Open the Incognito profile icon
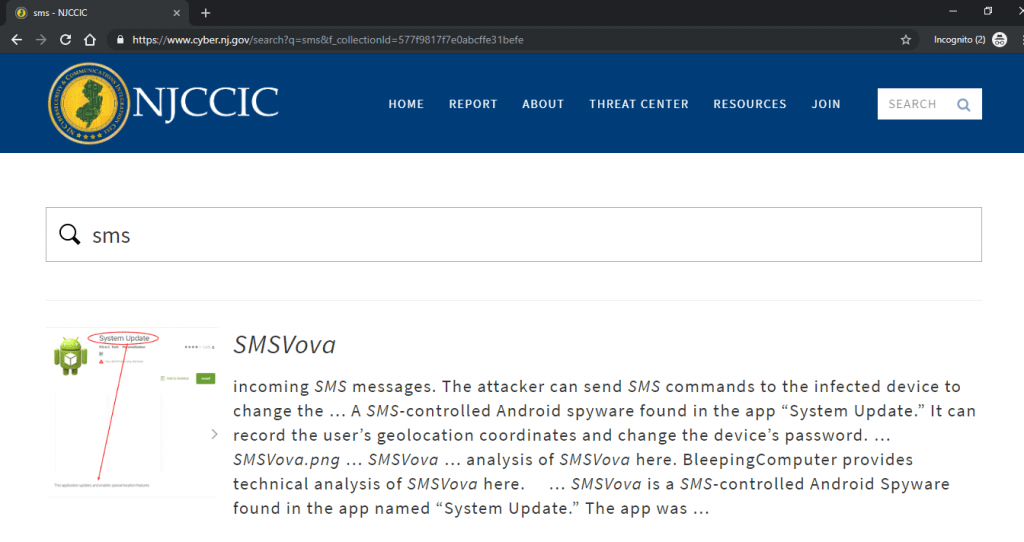This screenshot has height=542, width=1024. click(999, 40)
